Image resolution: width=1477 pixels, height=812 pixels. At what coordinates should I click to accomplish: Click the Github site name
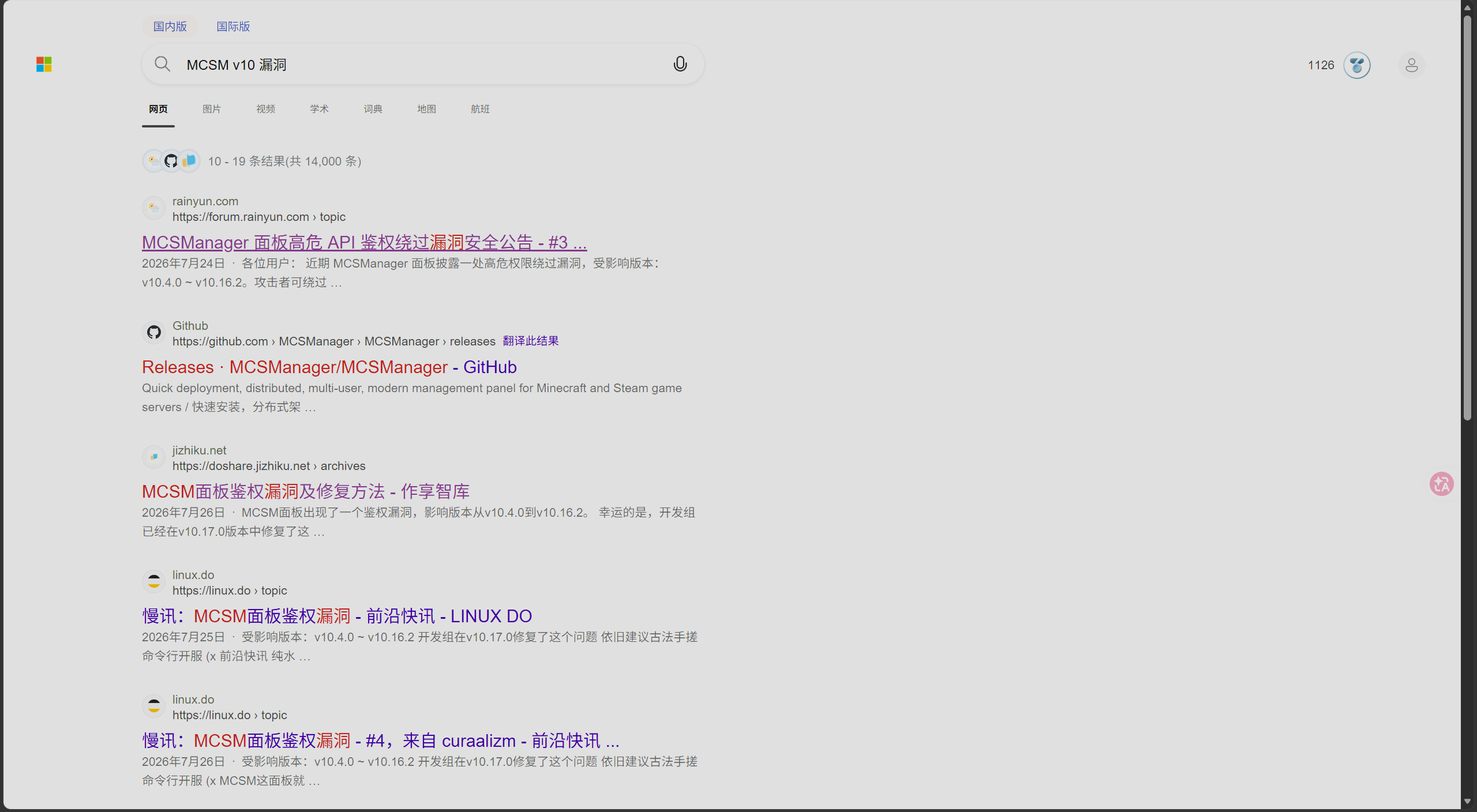coord(190,326)
